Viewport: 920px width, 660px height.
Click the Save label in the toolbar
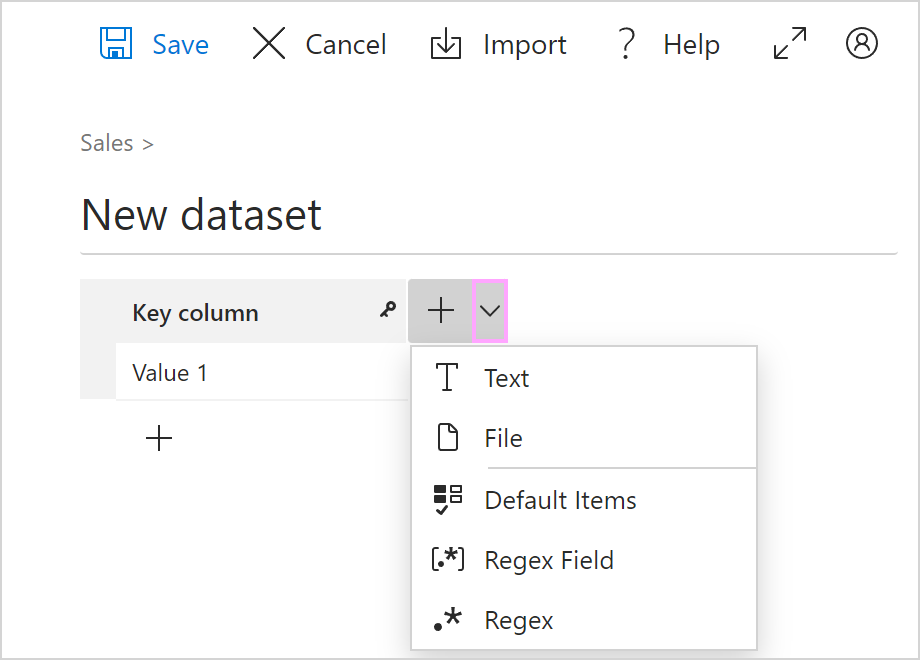181,45
